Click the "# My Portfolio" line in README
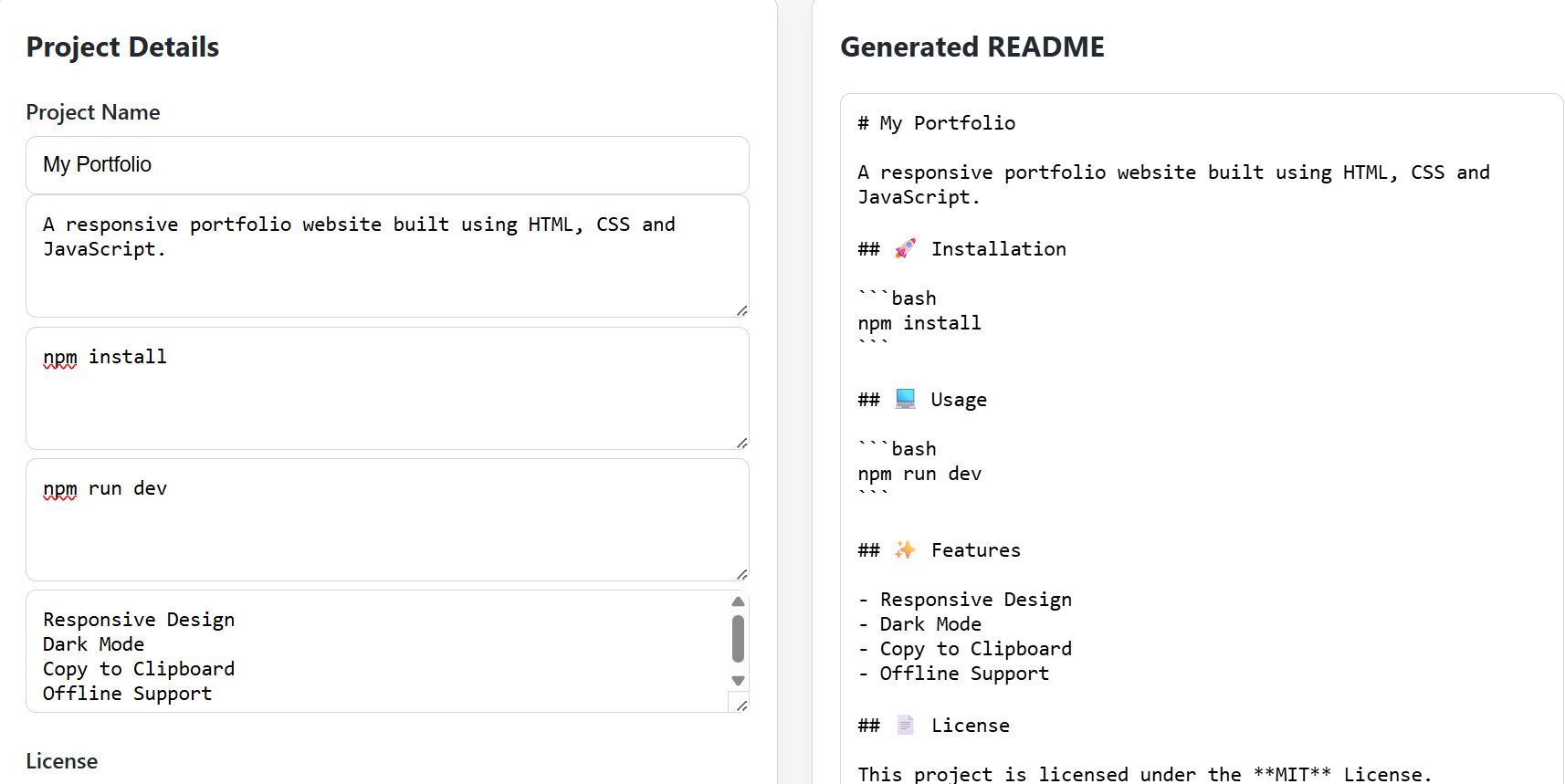The width and height of the screenshot is (1565, 784). click(937, 123)
